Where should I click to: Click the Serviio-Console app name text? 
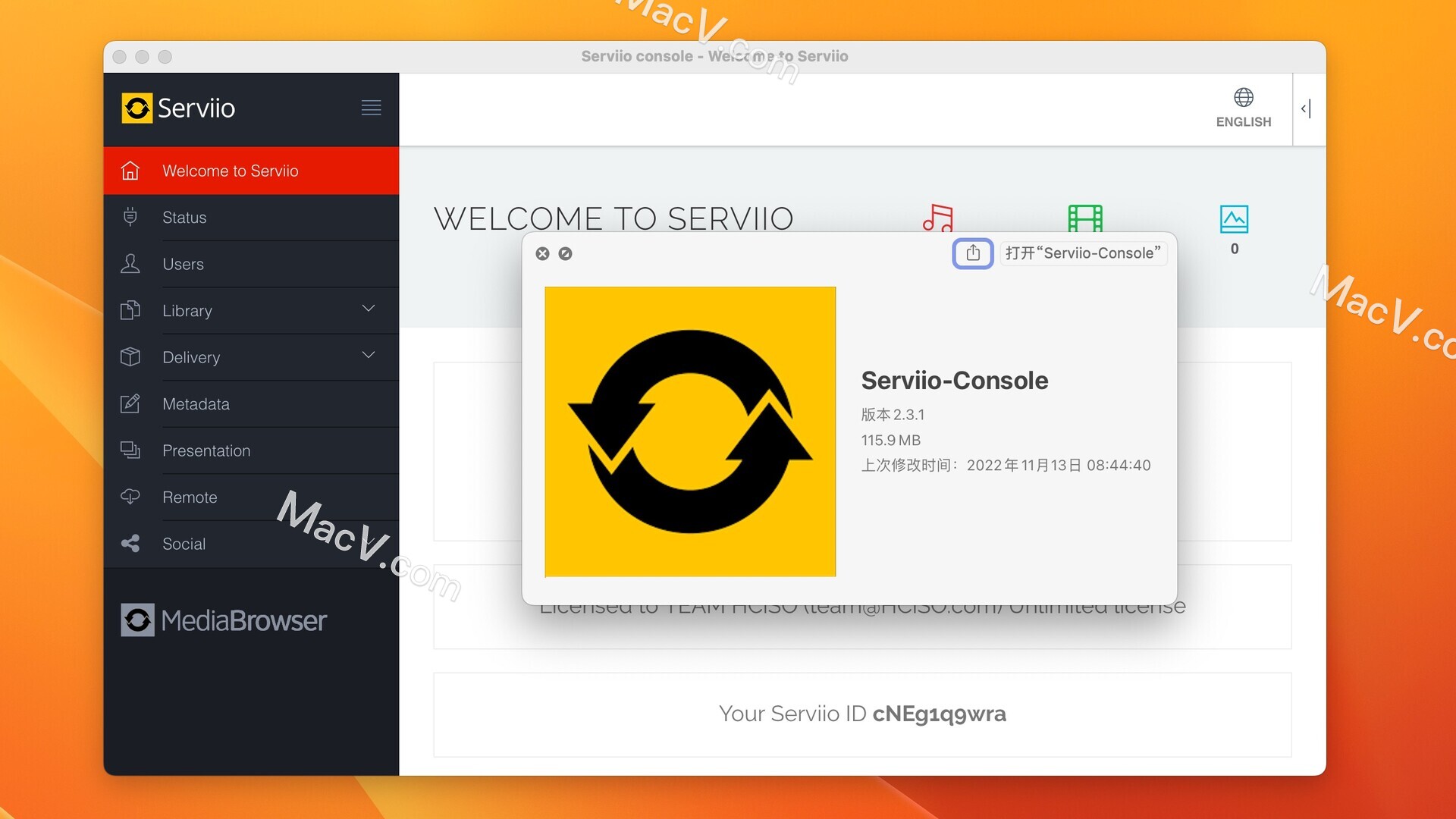955,381
